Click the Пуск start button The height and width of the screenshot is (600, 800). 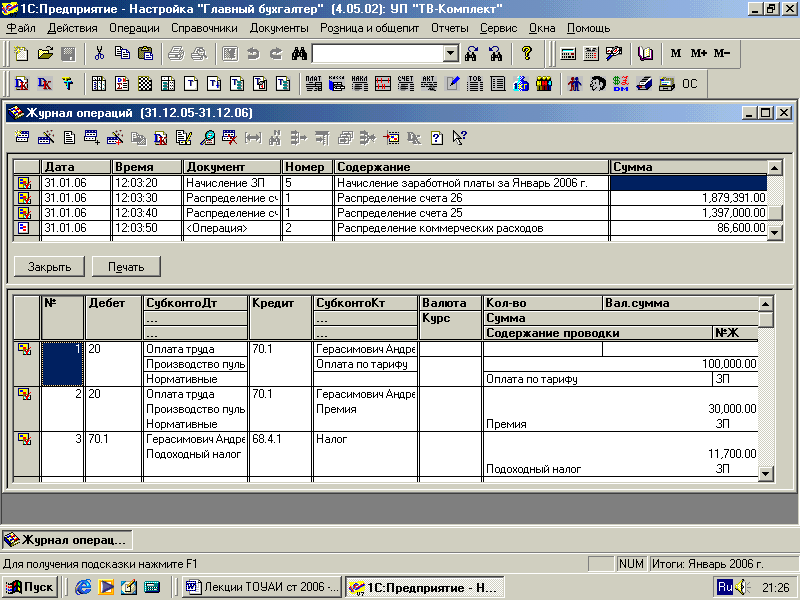coord(29,587)
